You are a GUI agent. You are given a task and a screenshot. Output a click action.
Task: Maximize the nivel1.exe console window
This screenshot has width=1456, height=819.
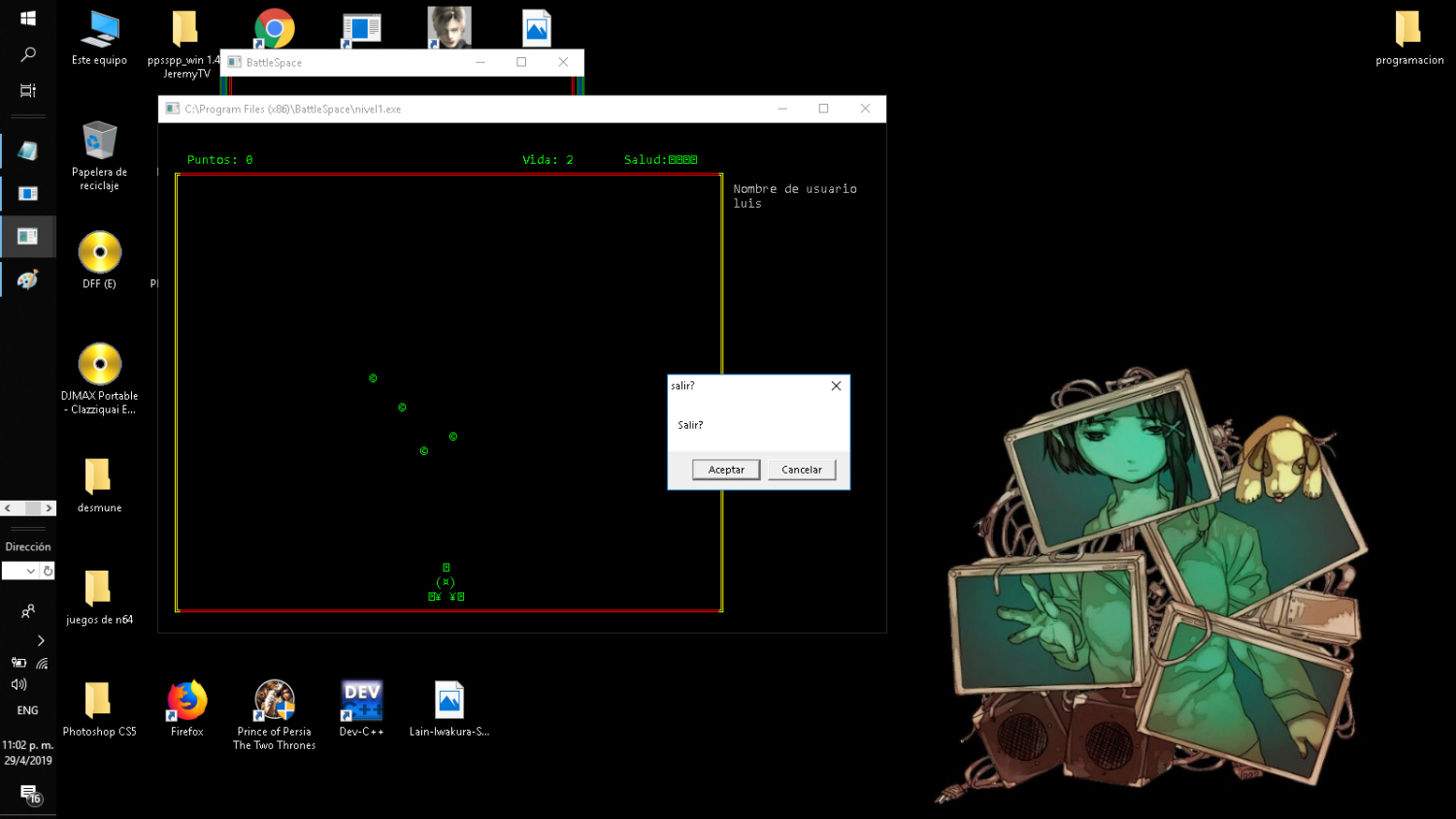click(x=823, y=109)
